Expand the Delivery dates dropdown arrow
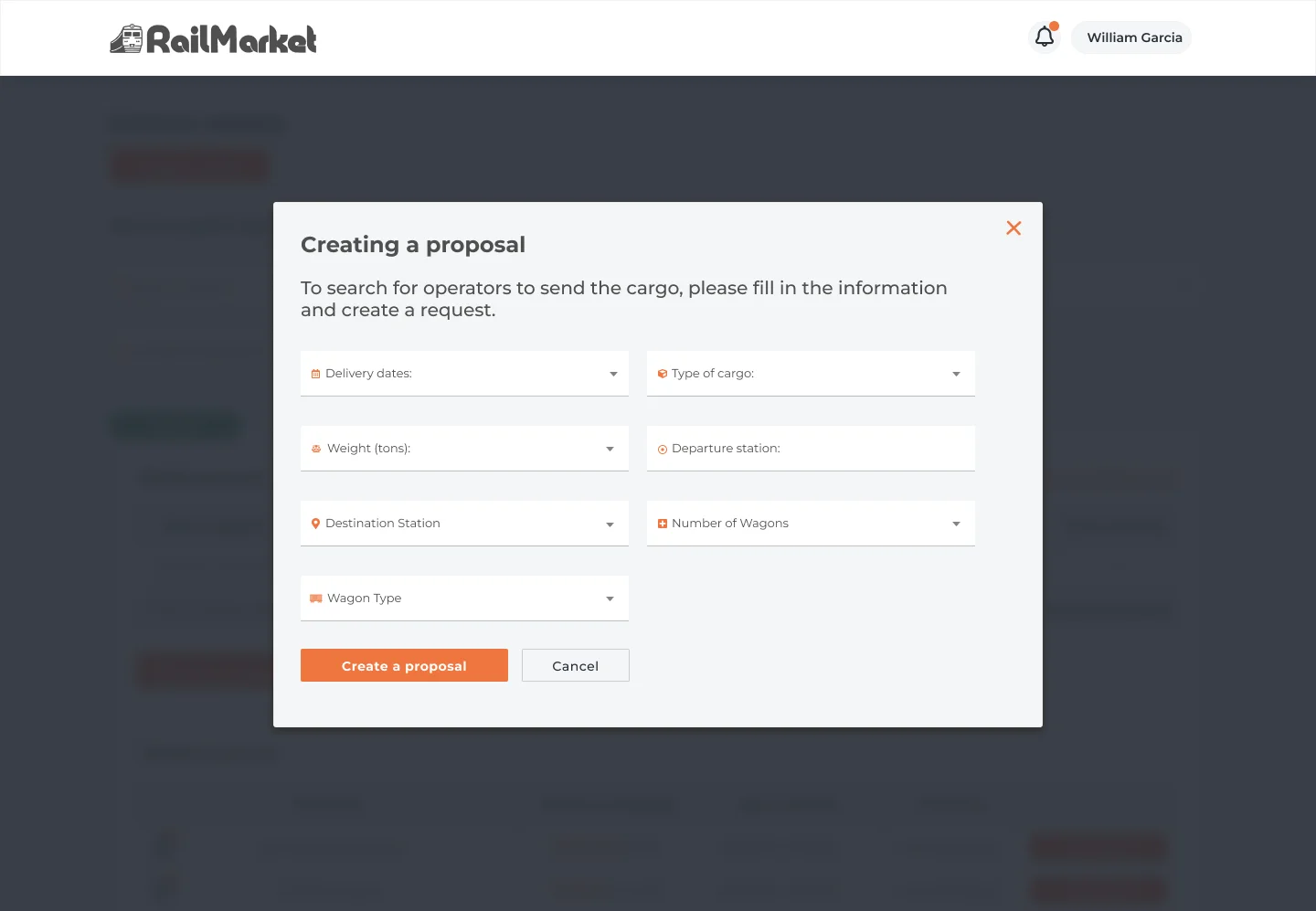This screenshot has width=1316, height=911. click(613, 374)
